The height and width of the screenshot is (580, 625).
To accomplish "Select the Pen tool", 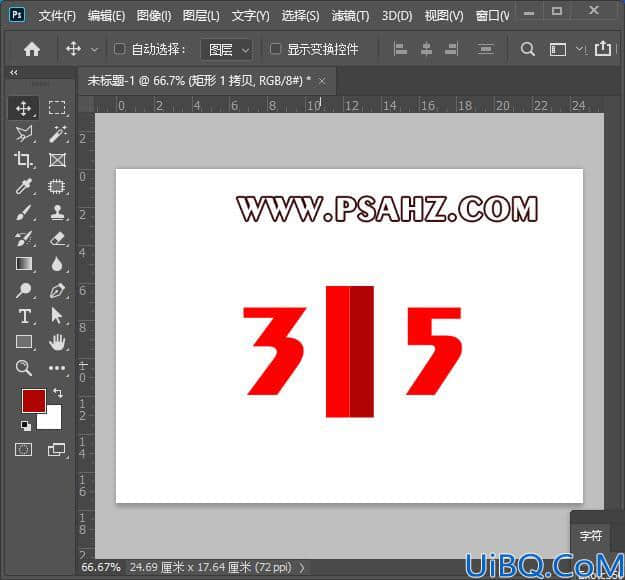I will [57, 290].
